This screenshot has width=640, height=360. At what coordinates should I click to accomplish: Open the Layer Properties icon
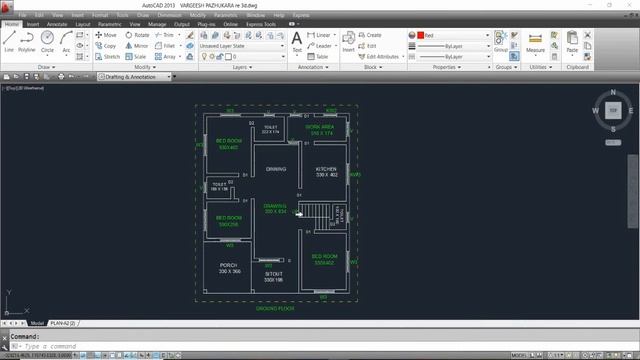204,36
